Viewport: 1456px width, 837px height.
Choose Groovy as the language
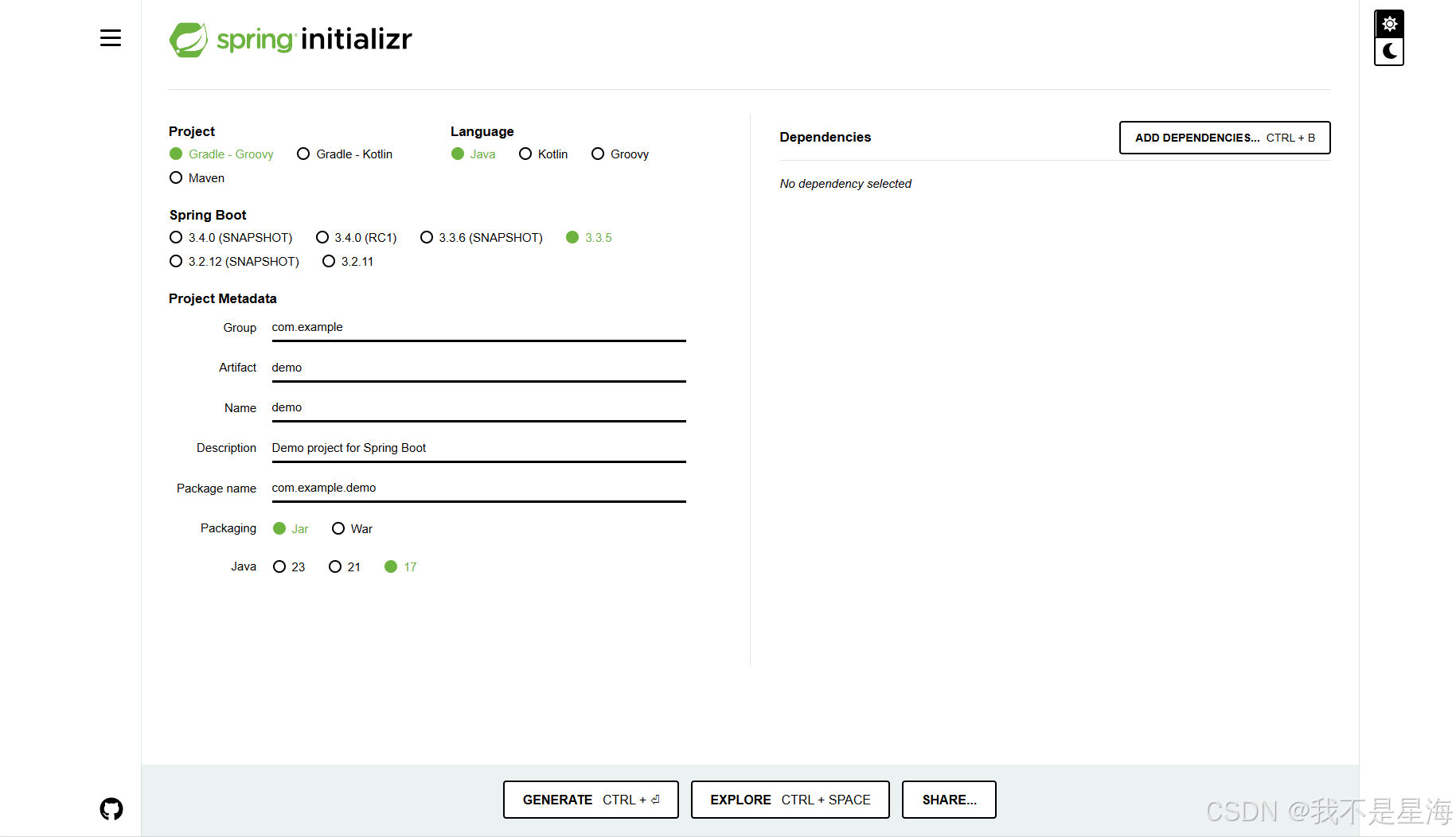(x=620, y=154)
